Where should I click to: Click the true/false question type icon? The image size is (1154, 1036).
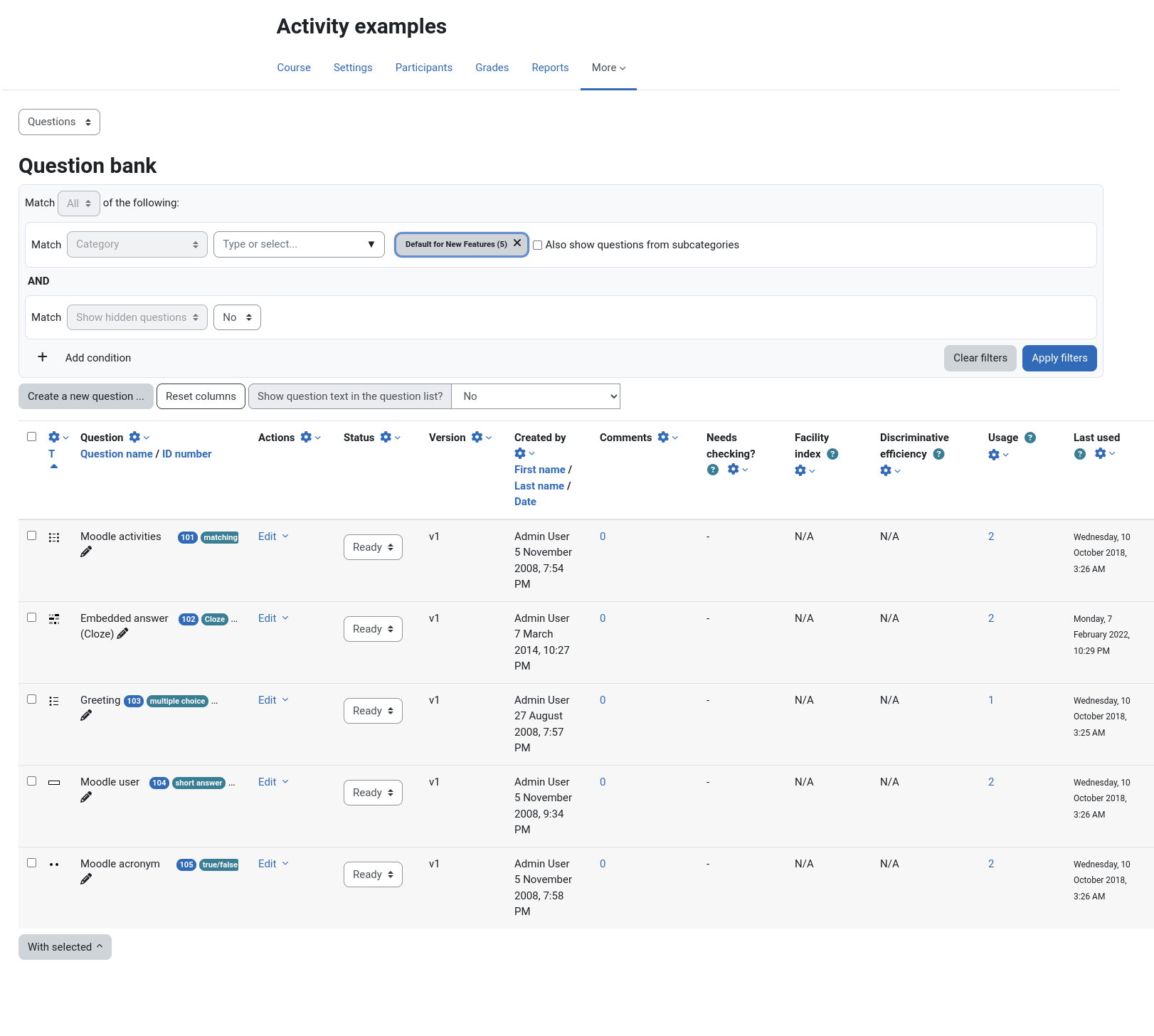pos(54,865)
